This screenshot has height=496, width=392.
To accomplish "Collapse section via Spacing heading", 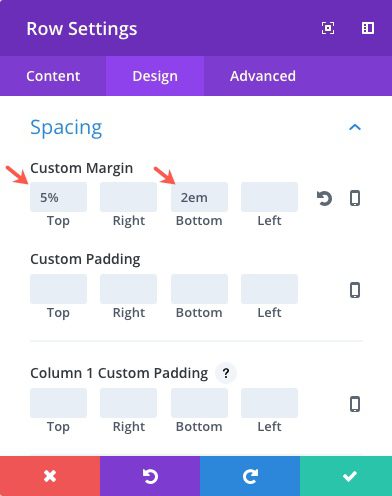I will (66, 127).
